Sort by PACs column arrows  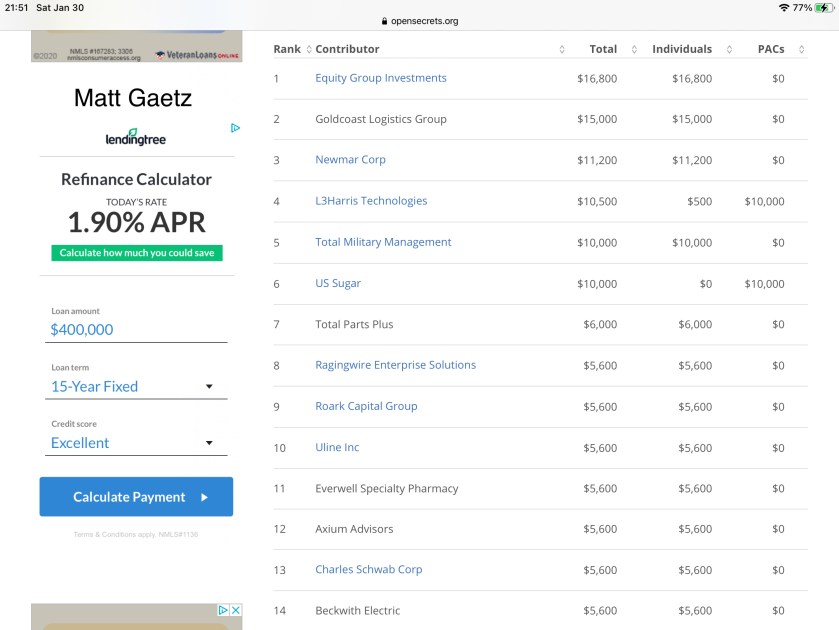pyautogui.click(x=803, y=49)
